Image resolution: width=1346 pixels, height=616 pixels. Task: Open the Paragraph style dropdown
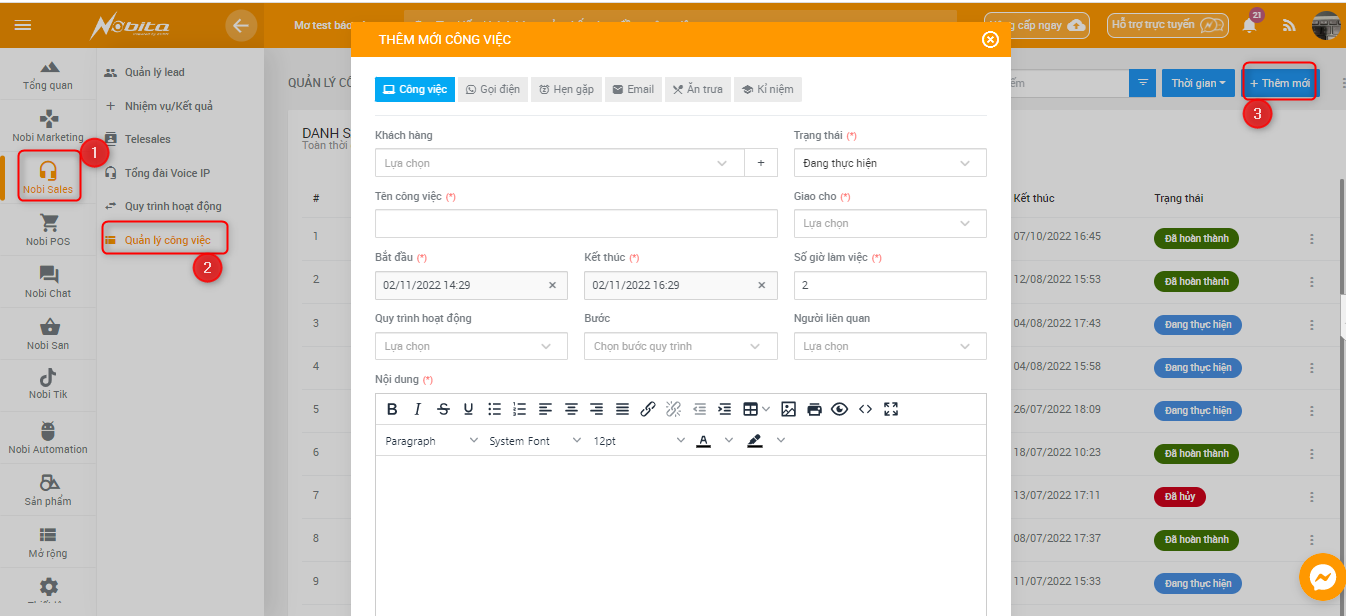tap(431, 441)
